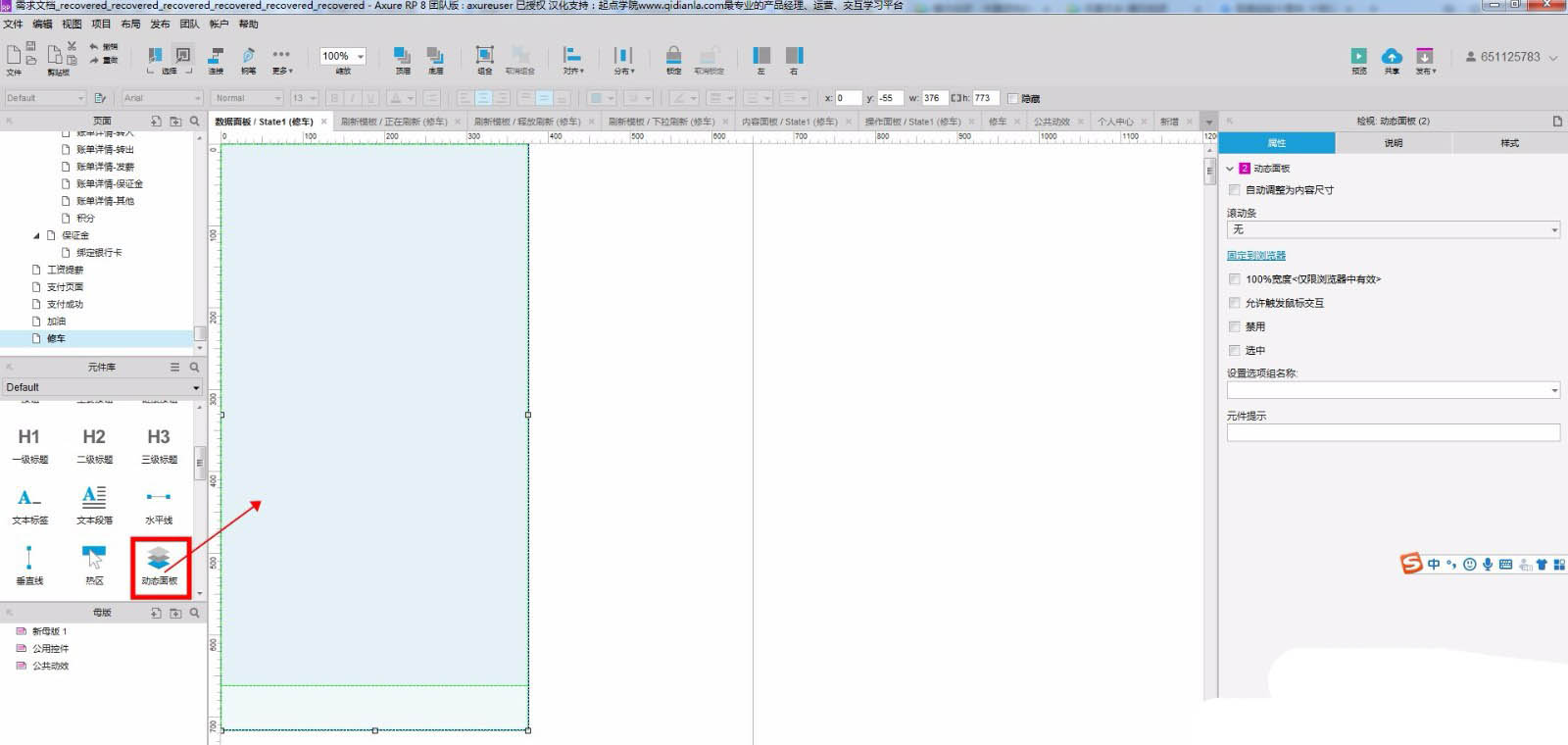
Task: Click the 共享 cloud share icon
Action: click(x=1392, y=59)
